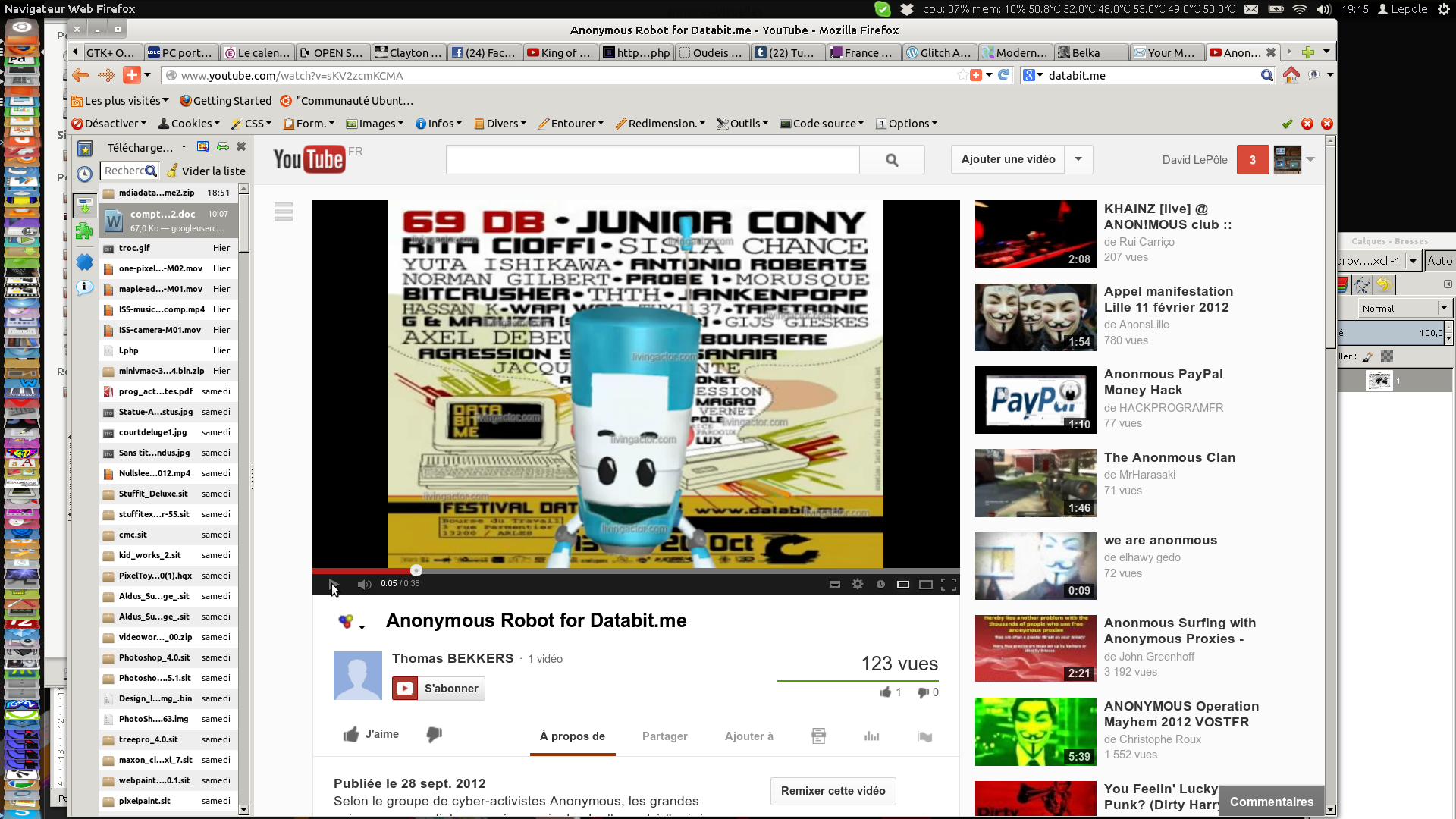1456x819 pixels.
Task: Click the Remixer cette vidéo button
Action: (833, 791)
